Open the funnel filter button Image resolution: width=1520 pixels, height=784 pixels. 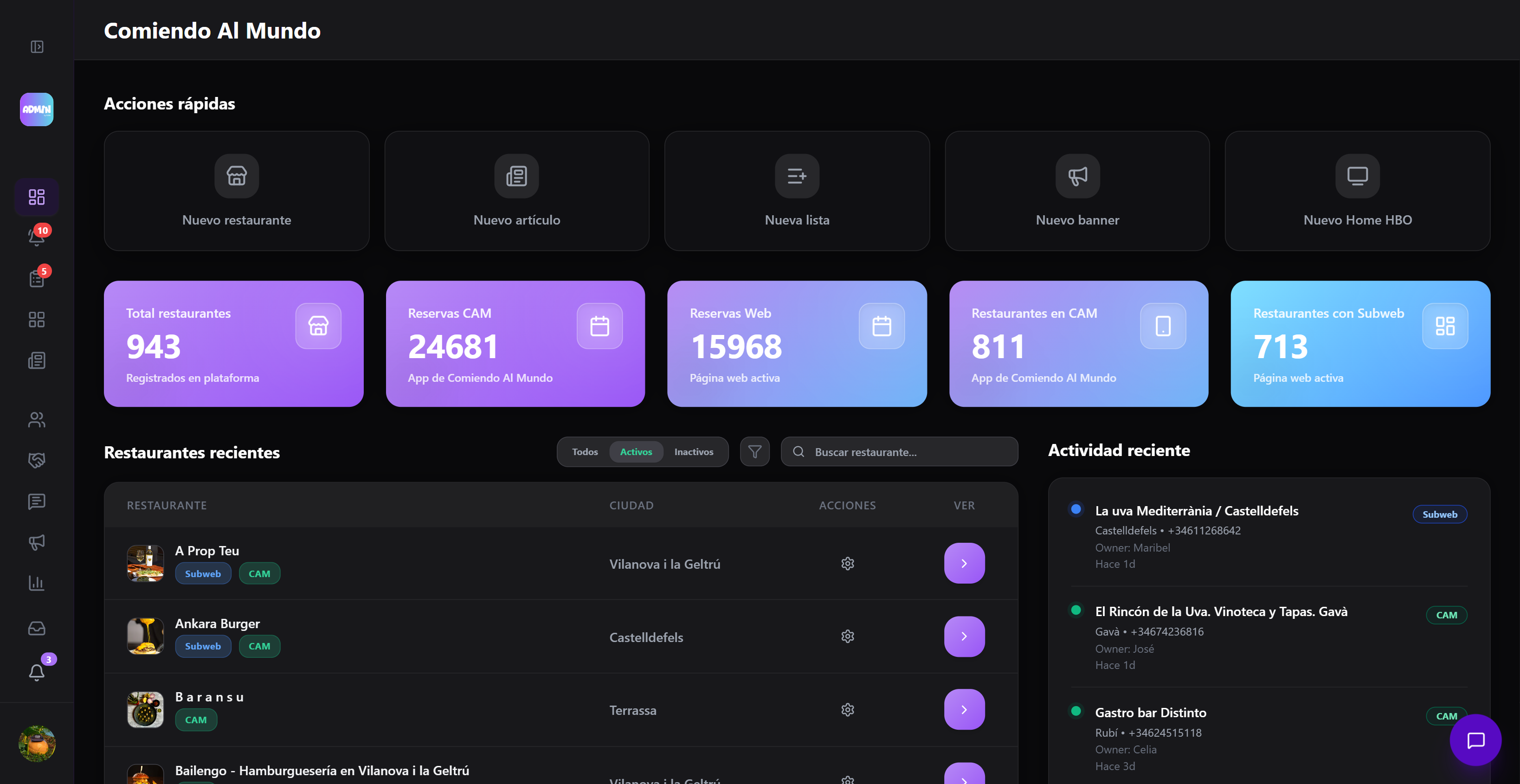click(x=755, y=452)
